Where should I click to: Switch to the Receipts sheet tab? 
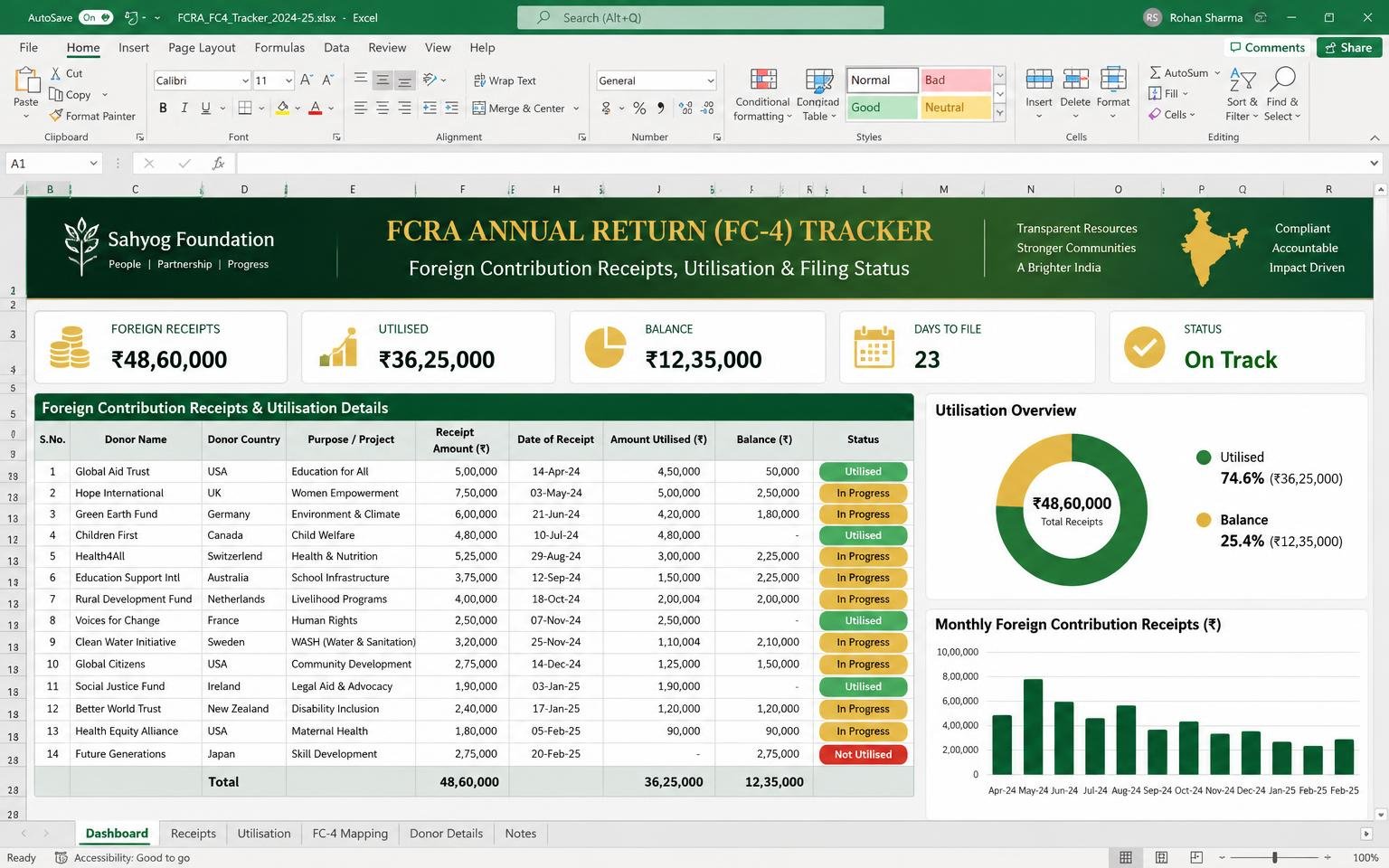click(x=194, y=834)
